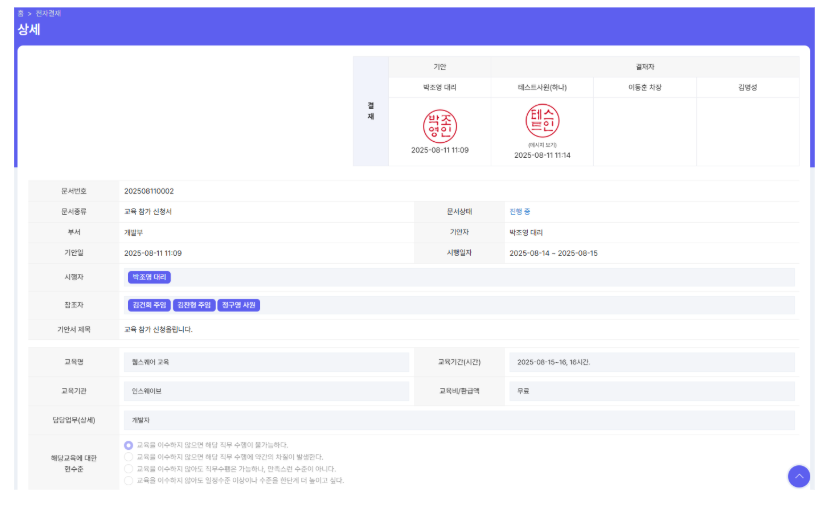Click the 정구명 사원 reference tag
This screenshot has width=836, height=515.
click(x=238, y=305)
